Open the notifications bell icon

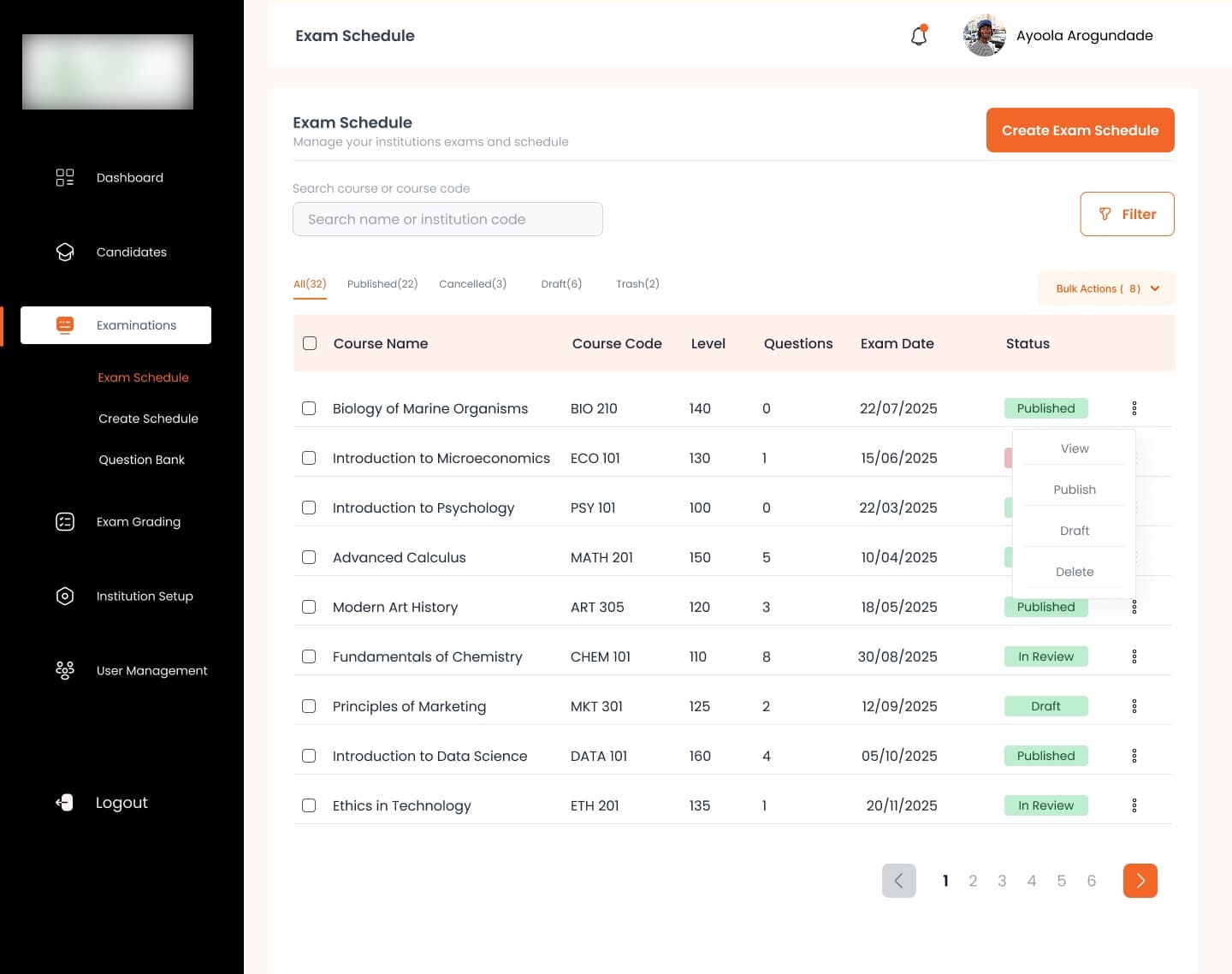click(919, 36)
